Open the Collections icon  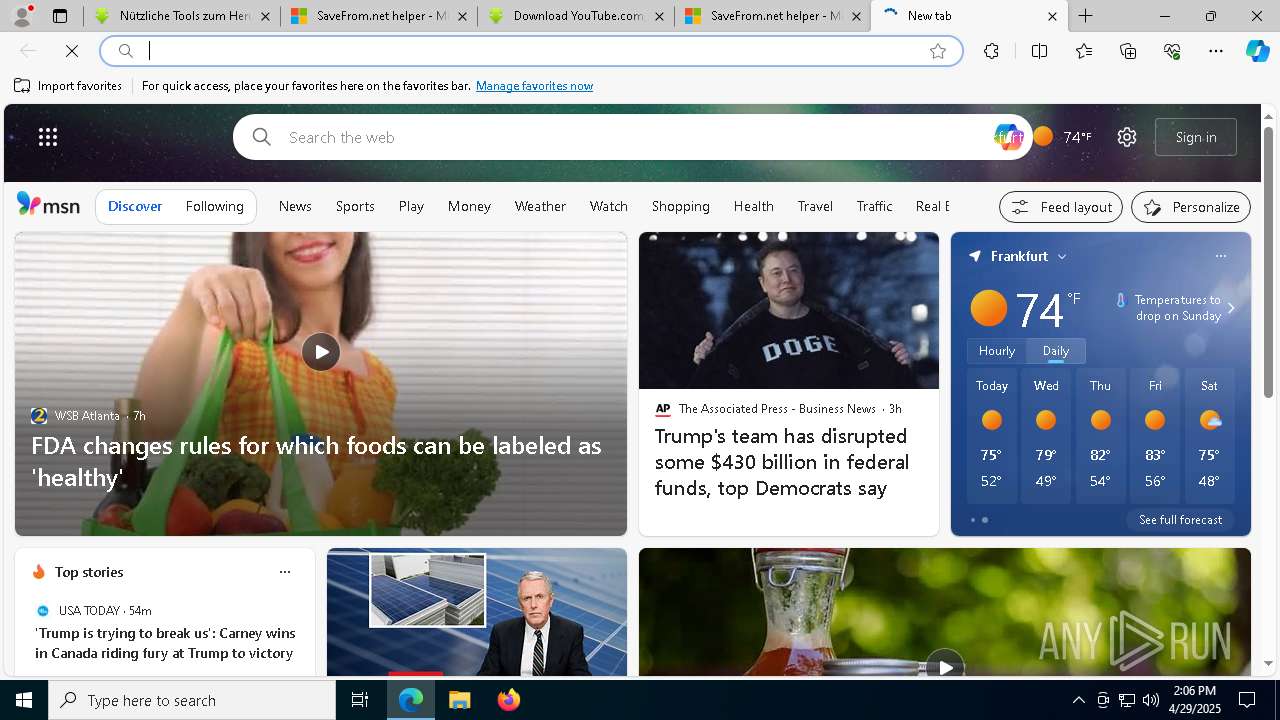coord(1128,51)
